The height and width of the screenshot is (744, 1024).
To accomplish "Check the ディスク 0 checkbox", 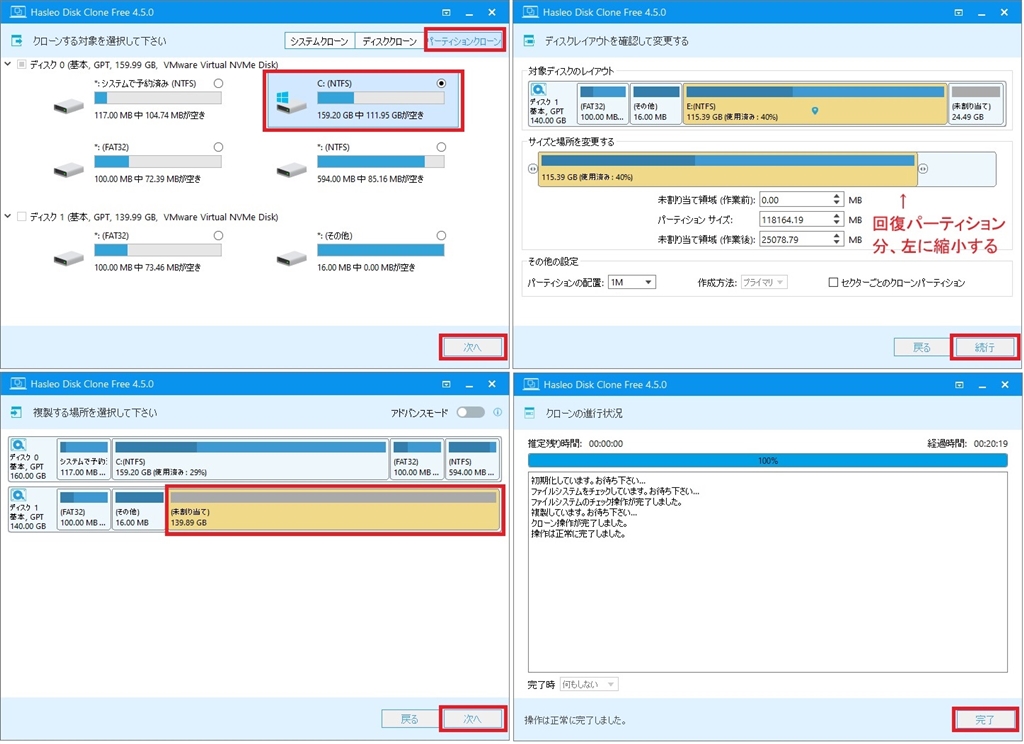I will click(22, 64).
